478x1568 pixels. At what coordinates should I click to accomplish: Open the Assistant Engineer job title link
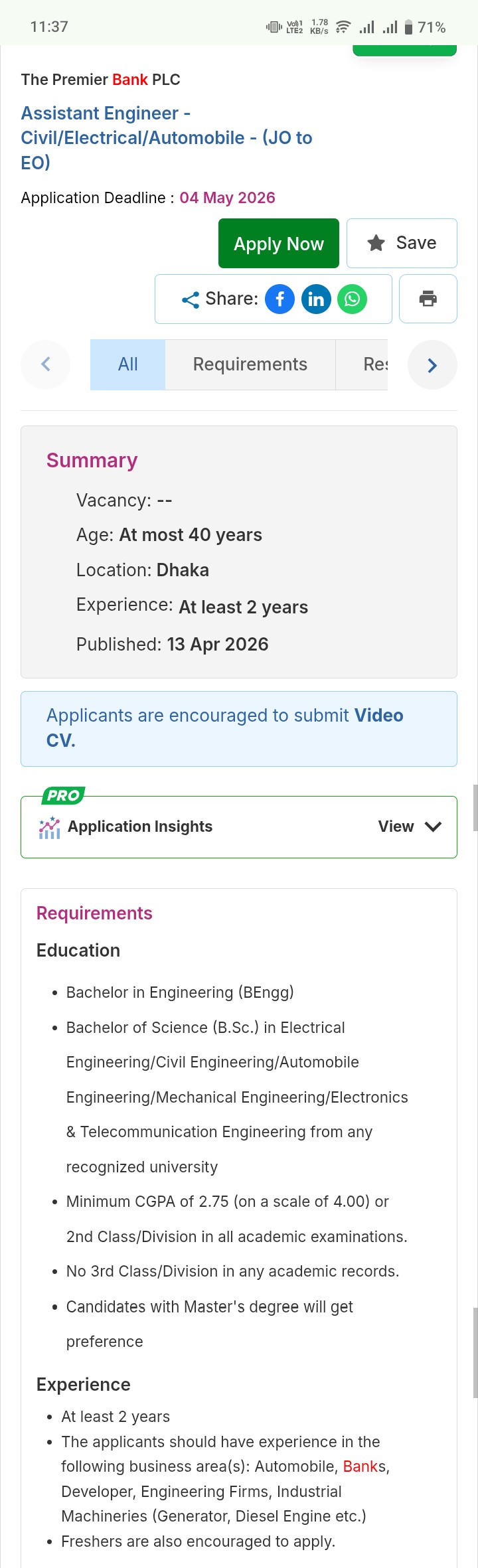(x=166, y=137)
